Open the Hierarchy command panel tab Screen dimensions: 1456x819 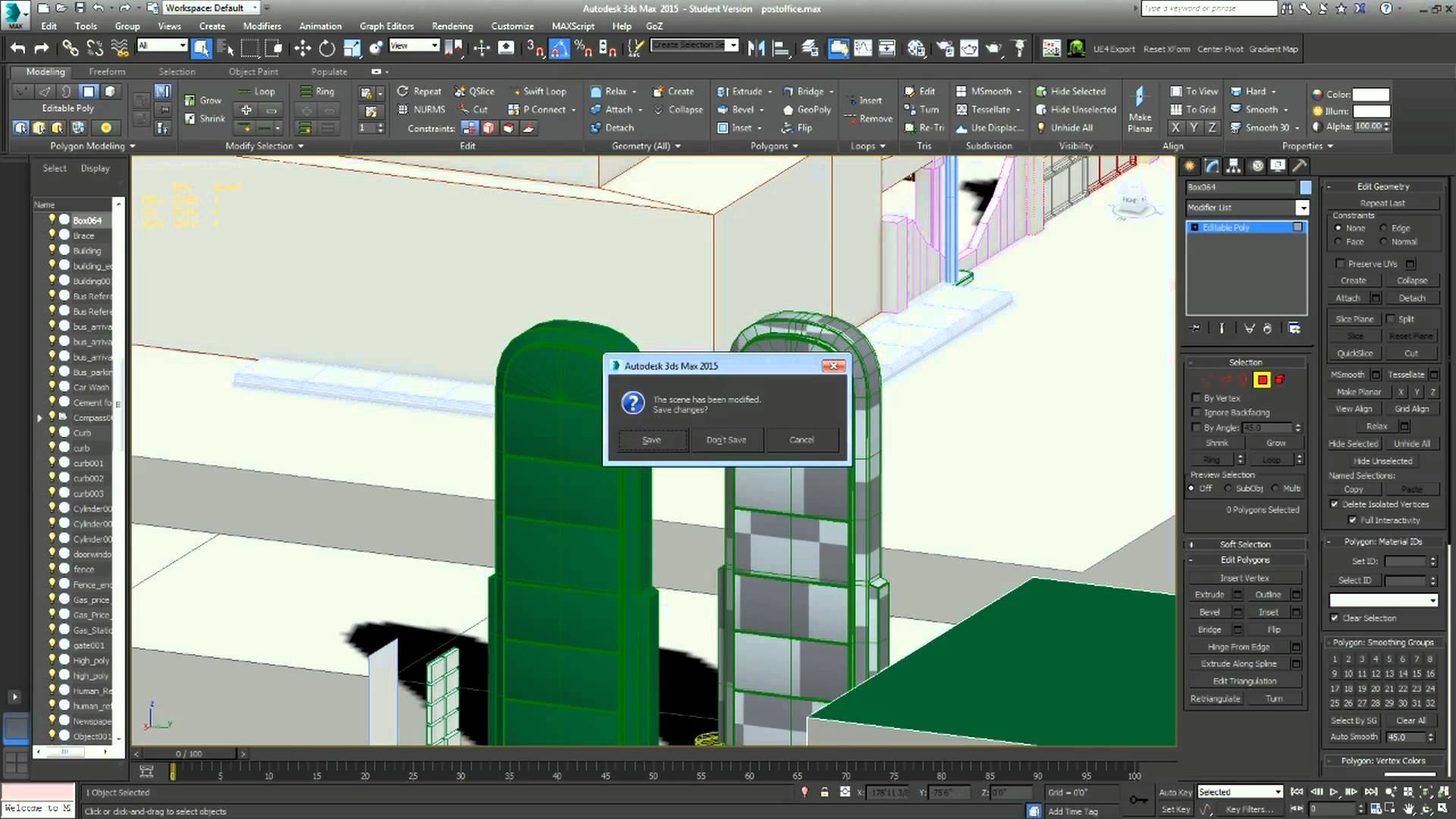(1234, 166)
